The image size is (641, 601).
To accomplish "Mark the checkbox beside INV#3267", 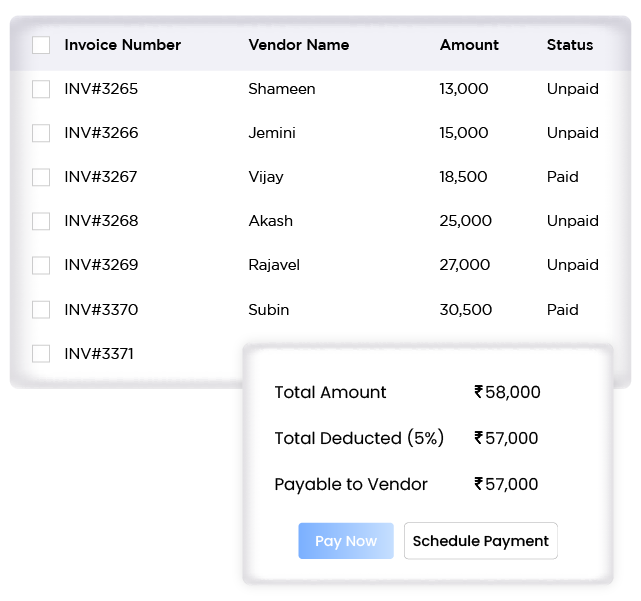I will tap(41, 177).
